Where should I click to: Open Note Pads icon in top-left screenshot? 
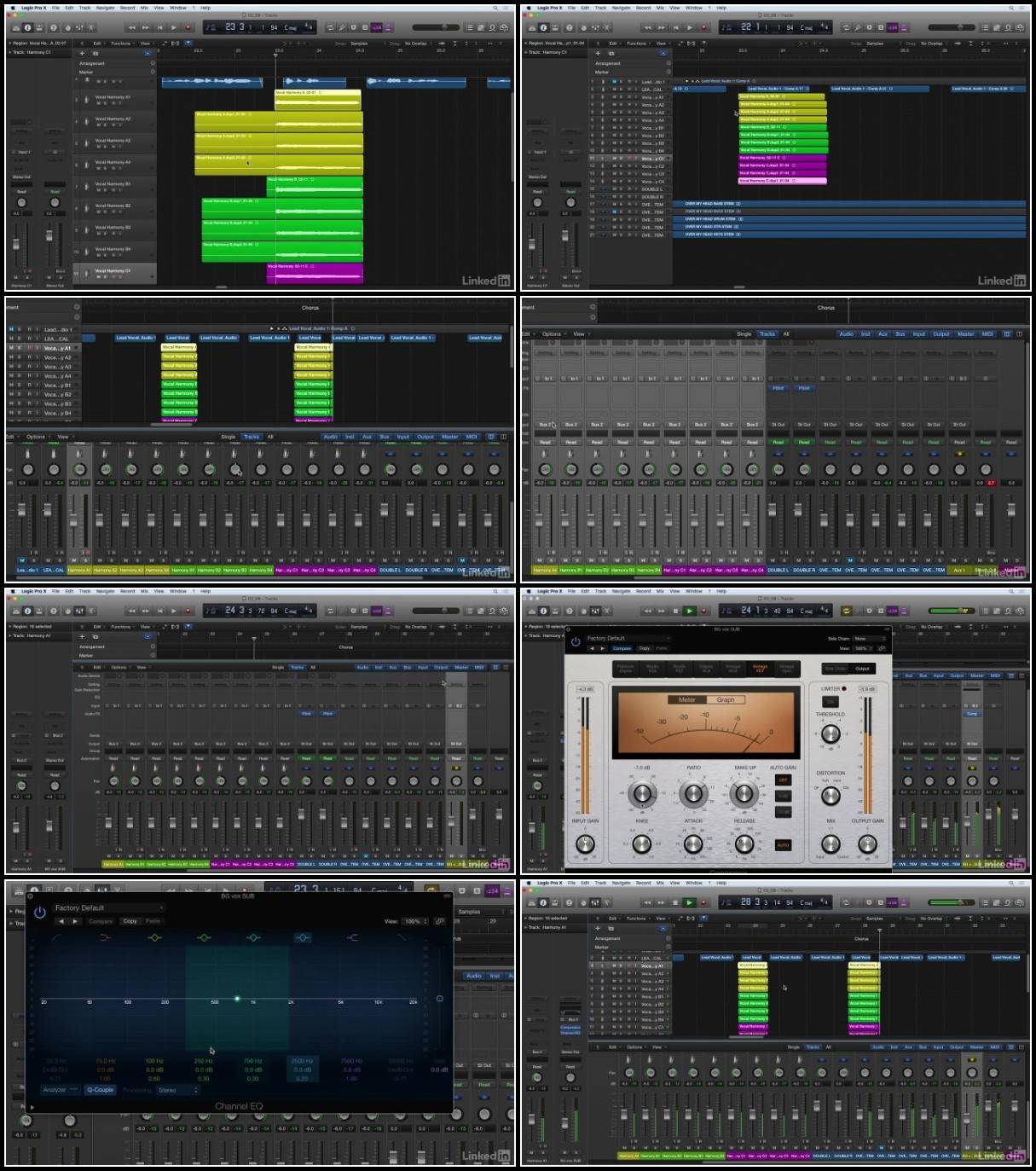479,27
